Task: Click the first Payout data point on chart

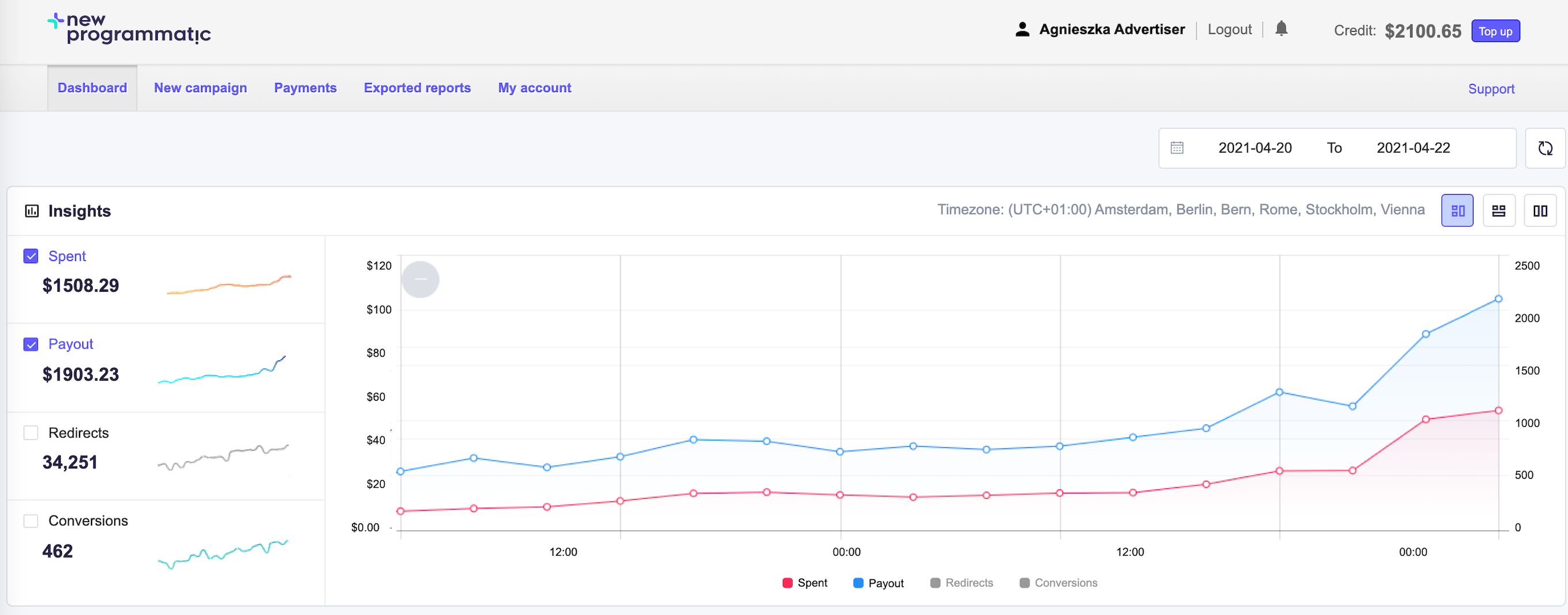Action: (400, 472)
